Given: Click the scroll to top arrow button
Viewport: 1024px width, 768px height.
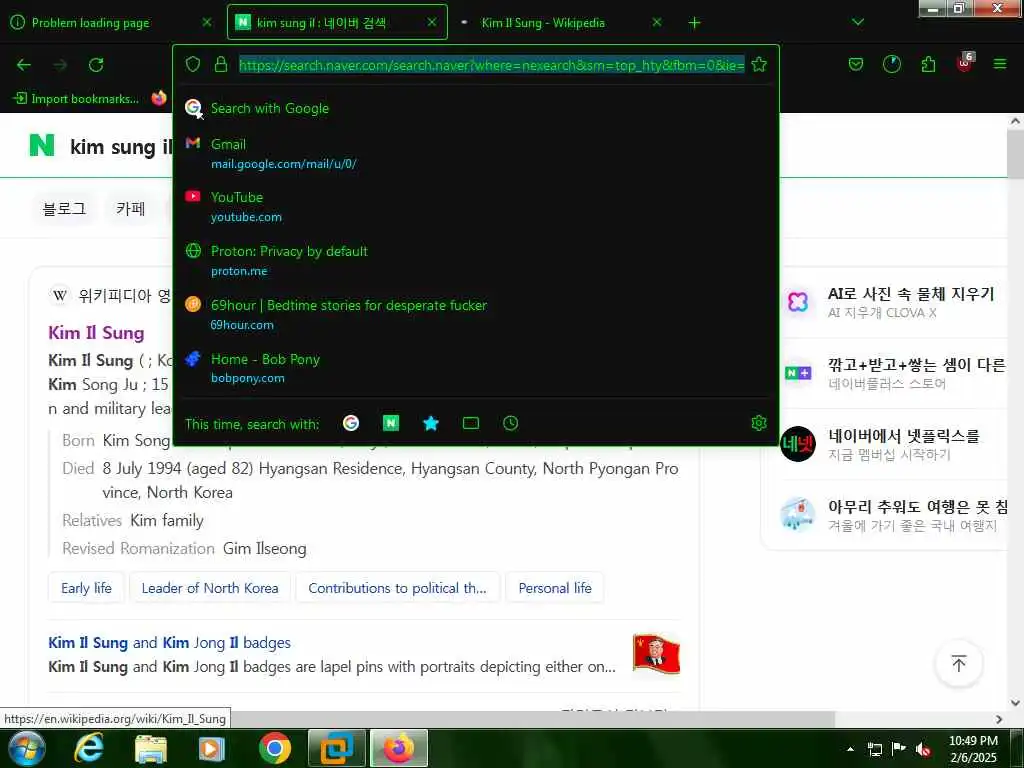Looking at the screenshot, I should click(959, 664).
